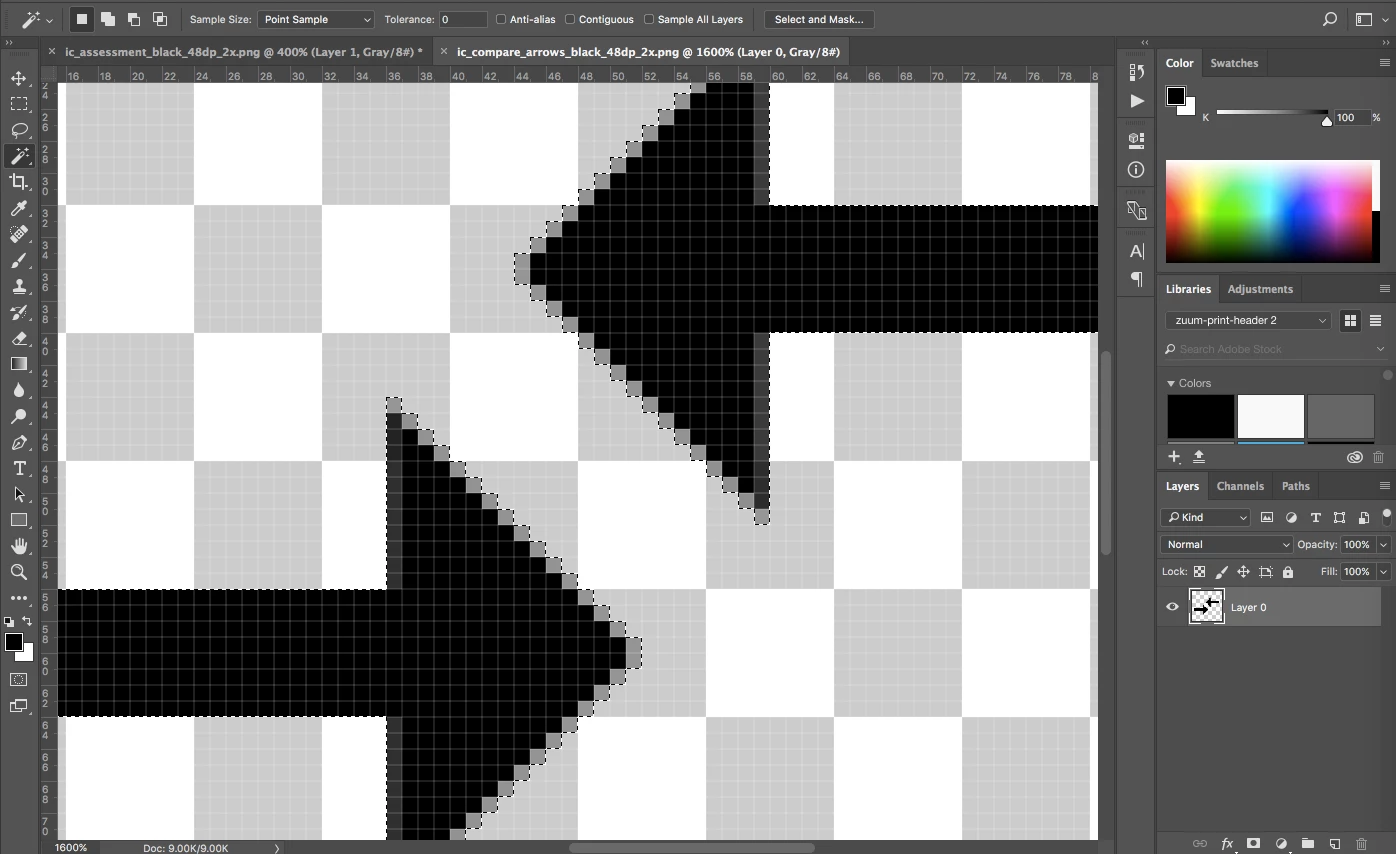This screenshot has height=854, width=1396.
Task: Select the Crop tool
Action: 19,182
